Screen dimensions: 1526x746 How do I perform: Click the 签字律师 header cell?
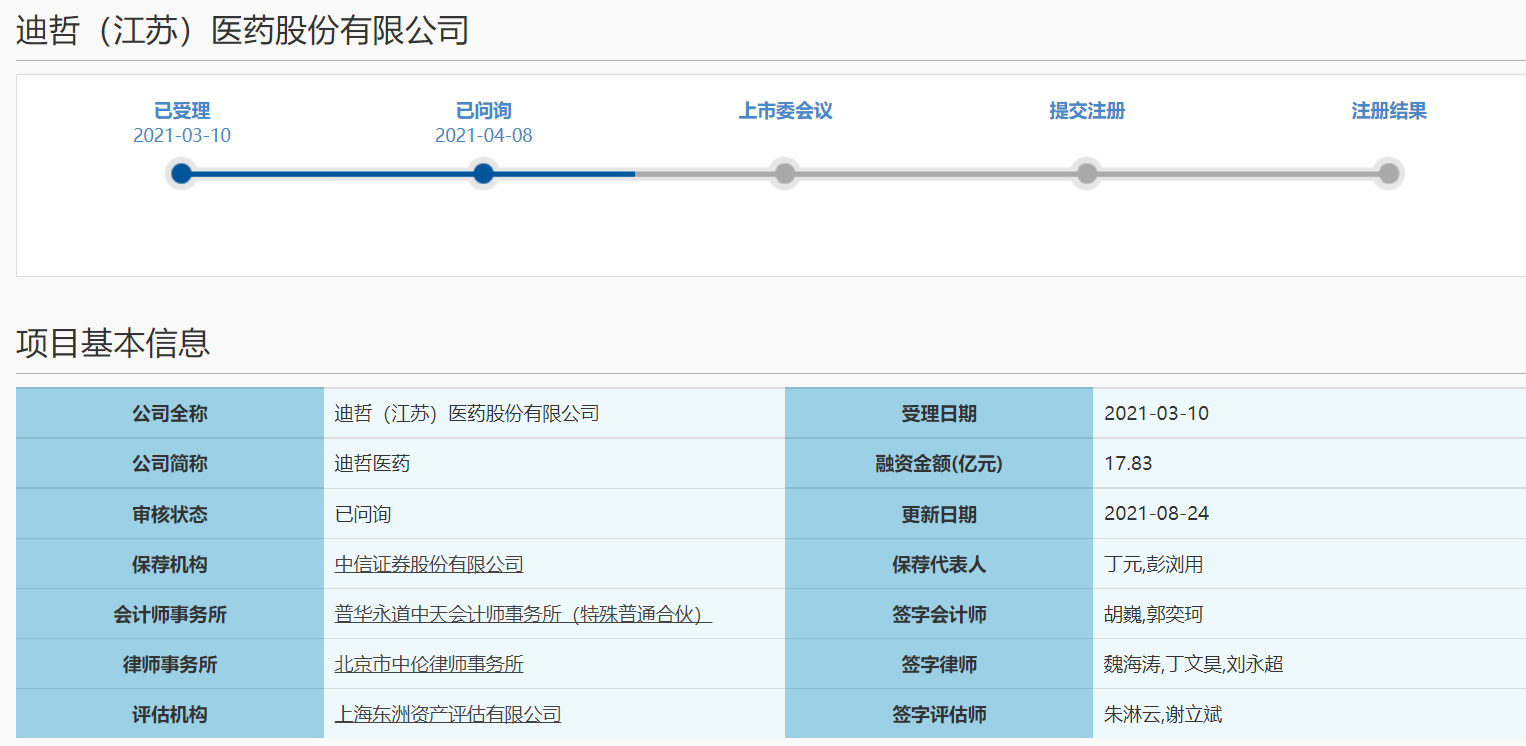point(939,664)
